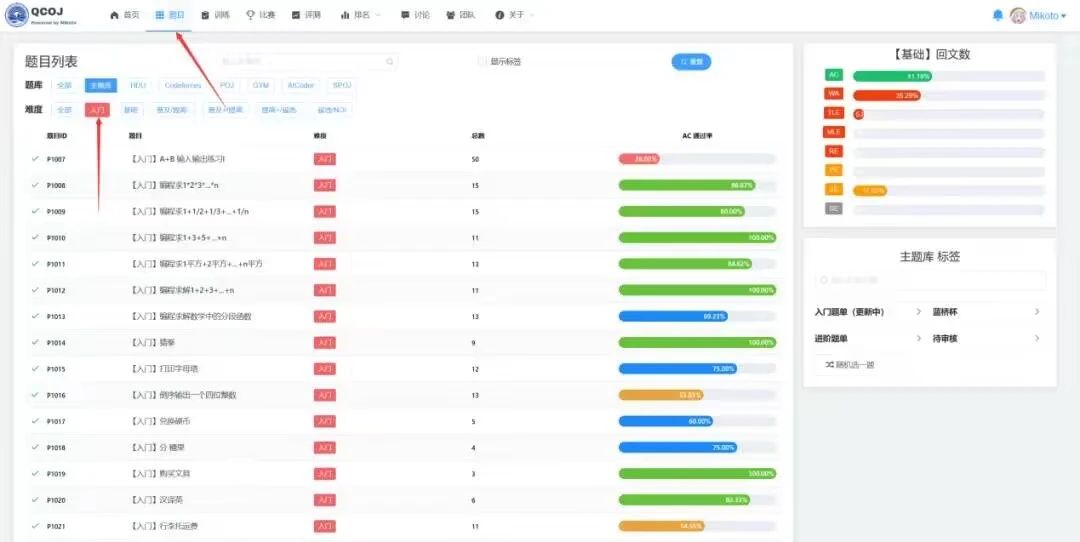The width and height of the screenshot is (1080, 542).
Task: Select the 入门 difficulty filter
Action: click(97, 110)
